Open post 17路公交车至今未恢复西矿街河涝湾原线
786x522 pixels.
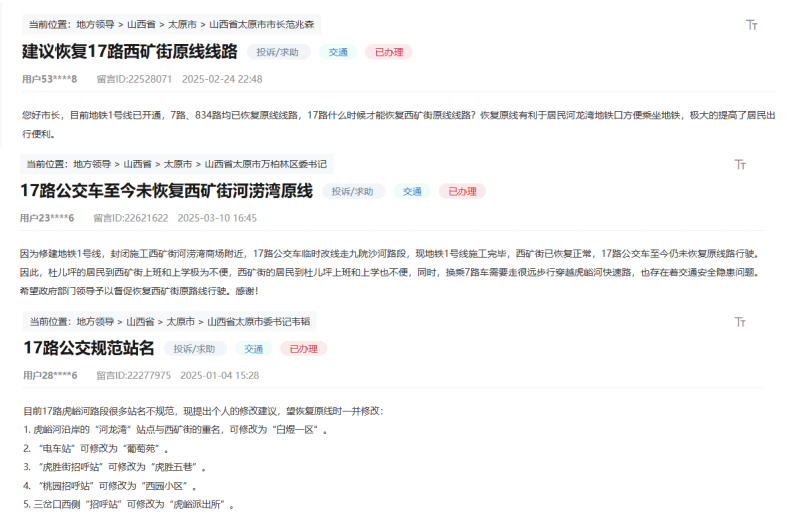(x=167, y=191)
